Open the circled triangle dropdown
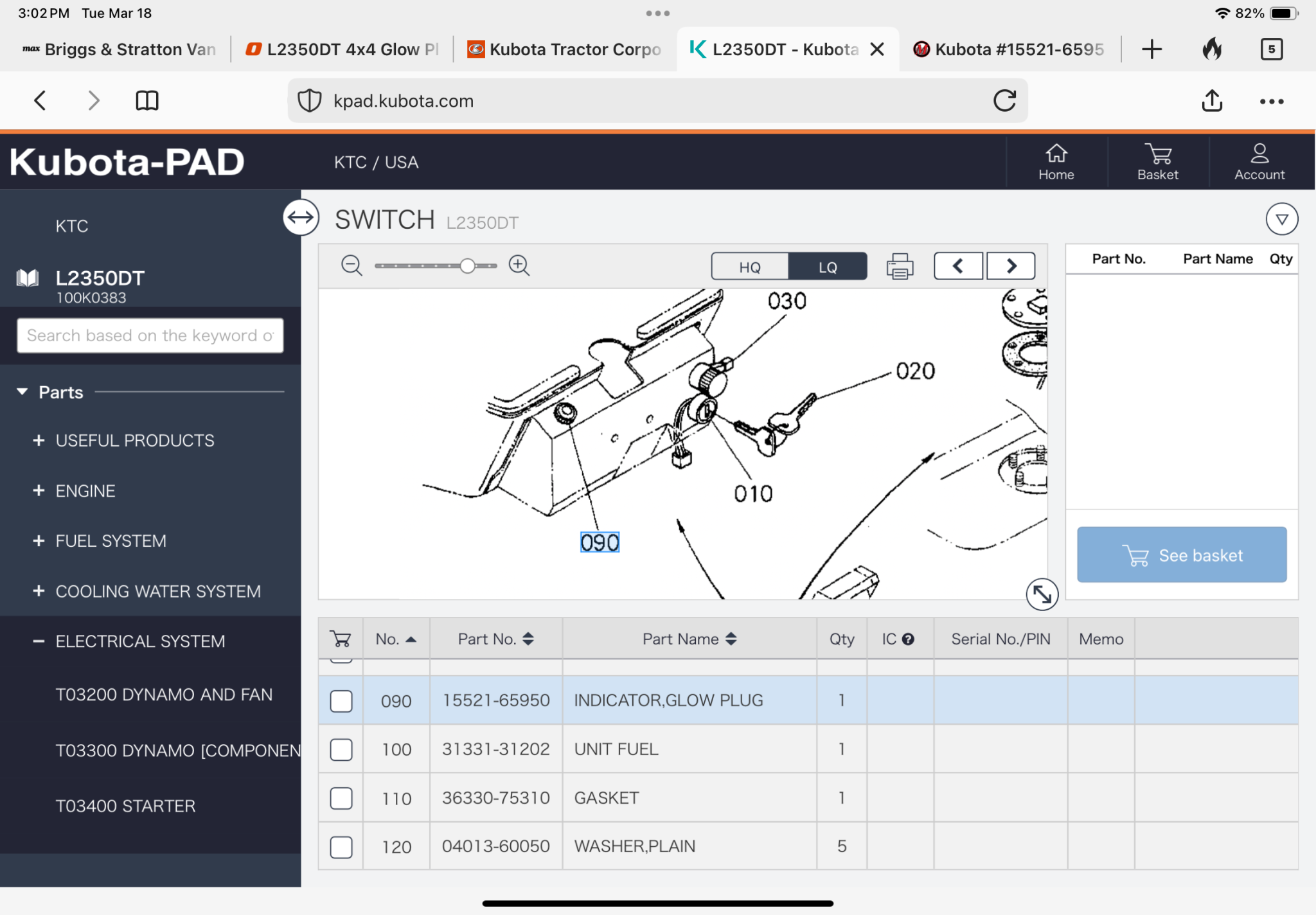This screenshot has width=1316, height=915. 1282,219
